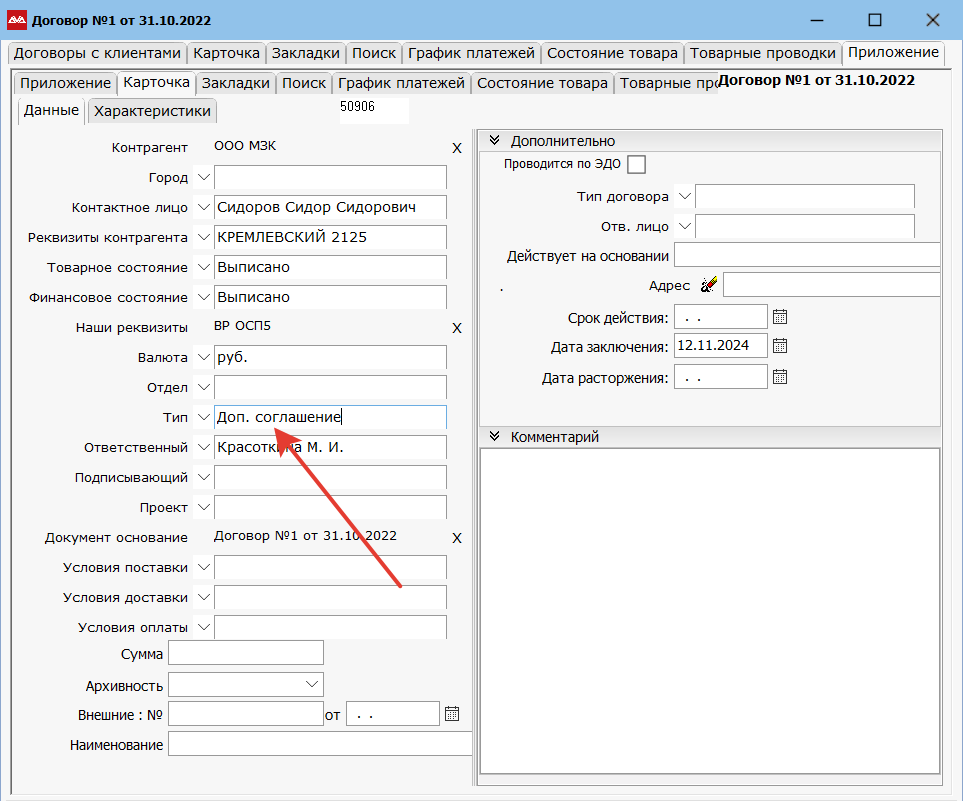Click the Срок действия date field
The width and height of the screenshot is (963, 801).
click(720, 317)
